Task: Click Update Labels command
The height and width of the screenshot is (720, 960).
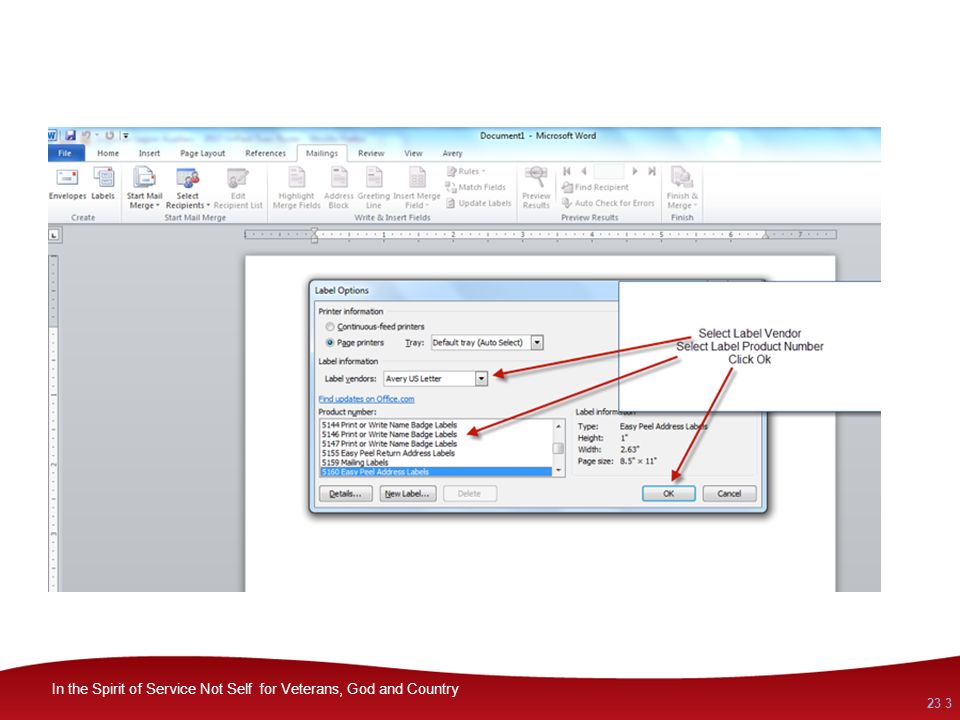Action: pos(479,203)
